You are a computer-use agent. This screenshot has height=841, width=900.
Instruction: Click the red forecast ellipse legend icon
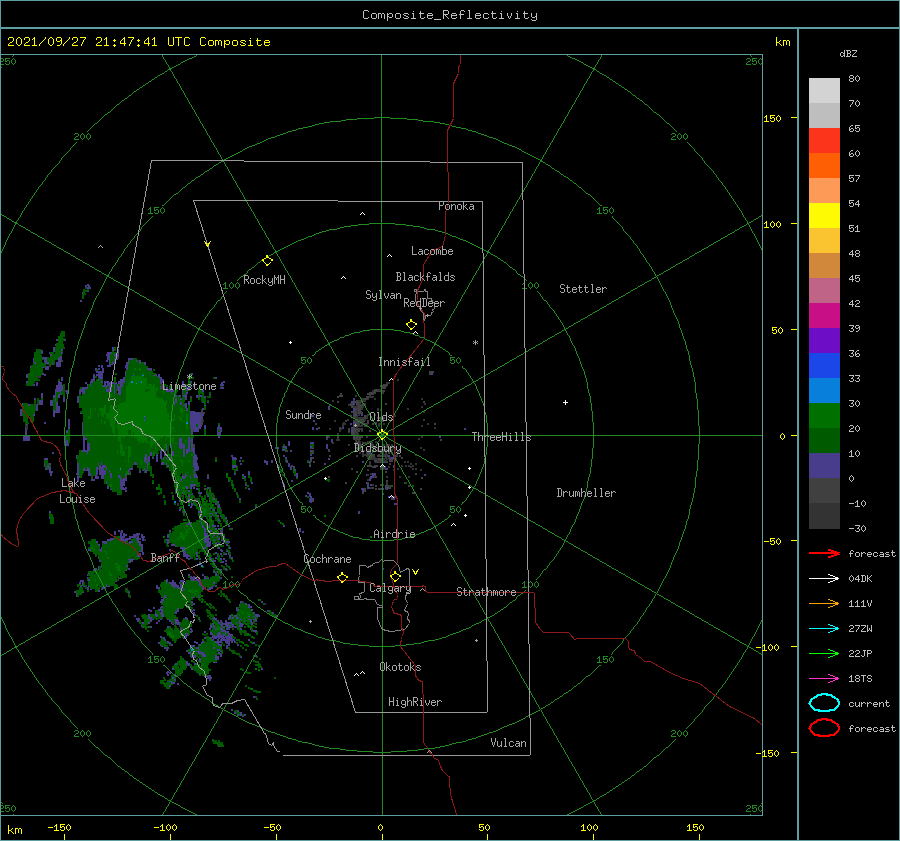[824, 728]
